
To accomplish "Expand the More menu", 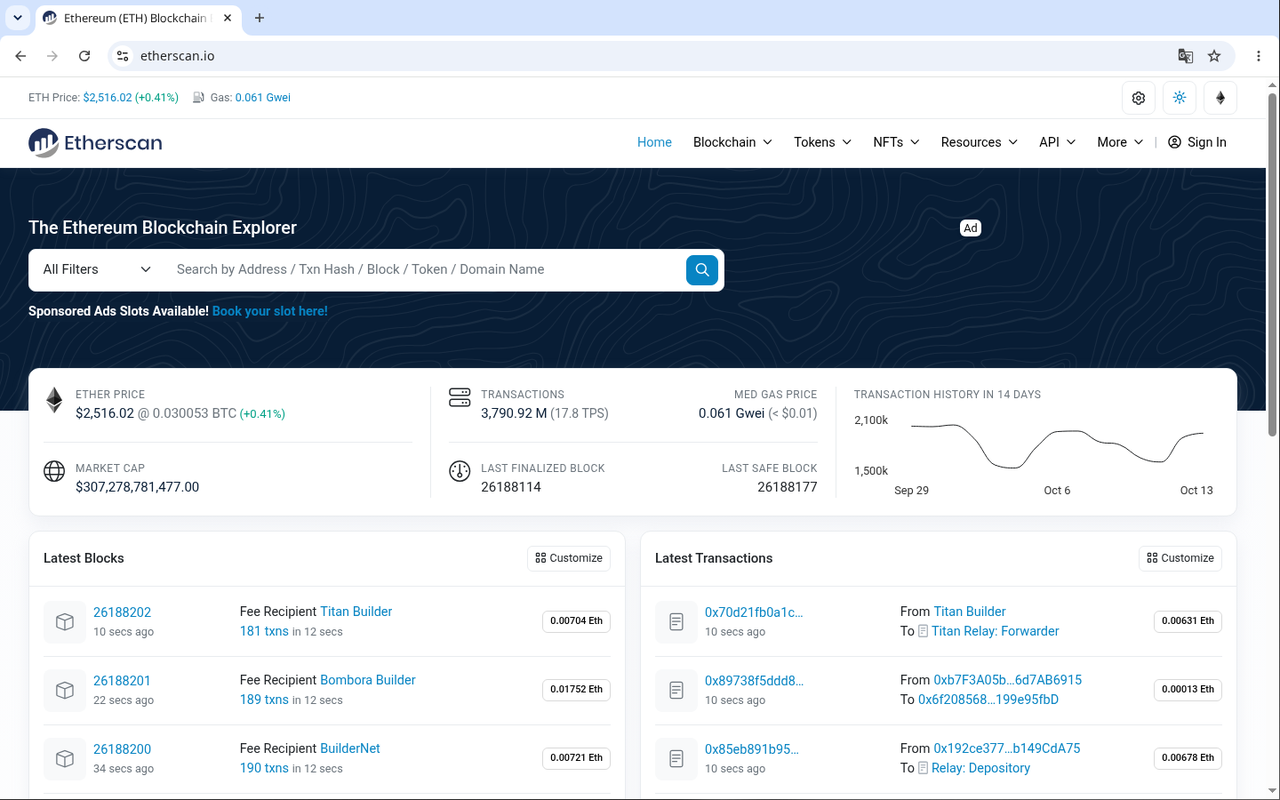I will click(x=1120, y=143).
